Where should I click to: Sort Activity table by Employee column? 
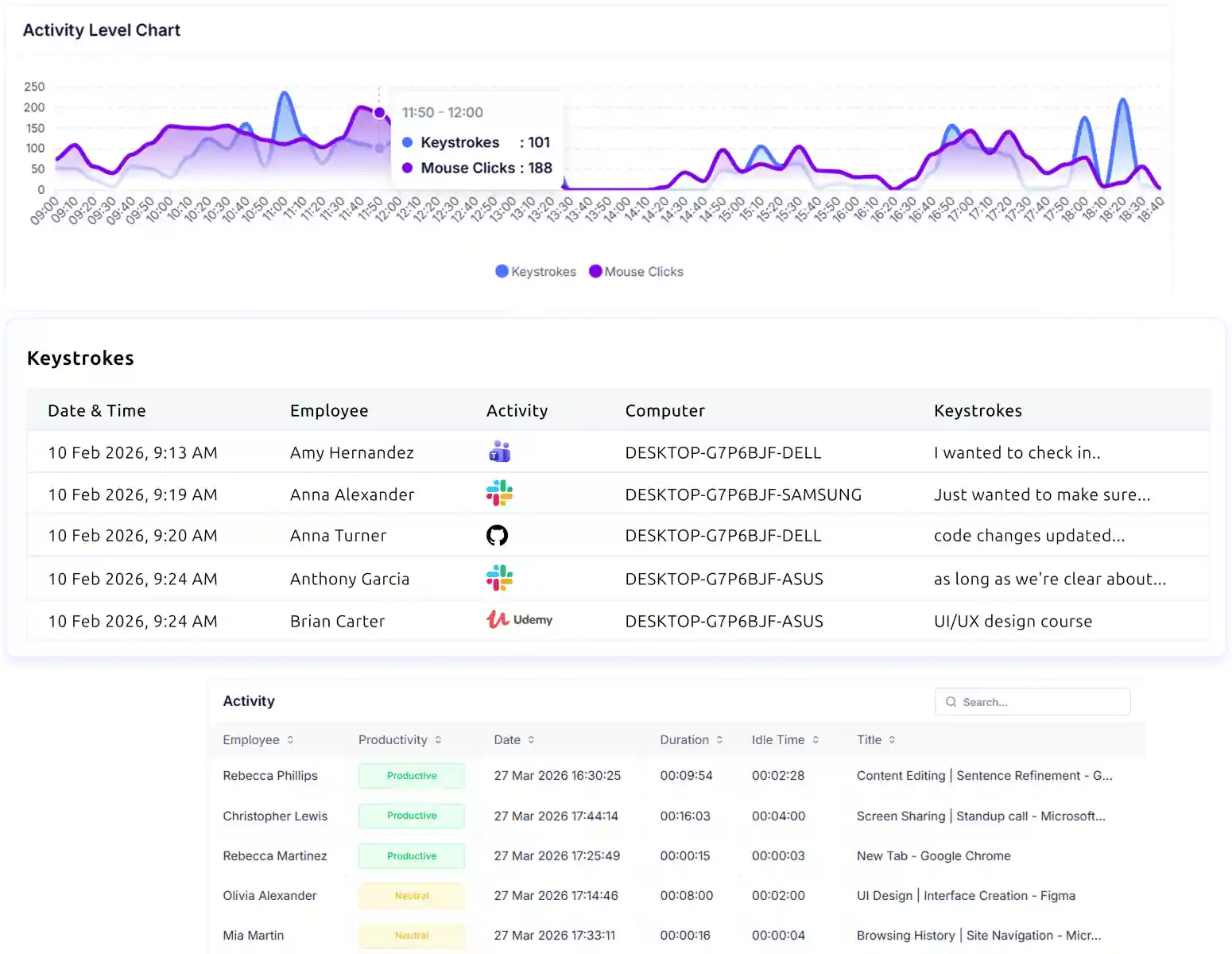[290, 740]
